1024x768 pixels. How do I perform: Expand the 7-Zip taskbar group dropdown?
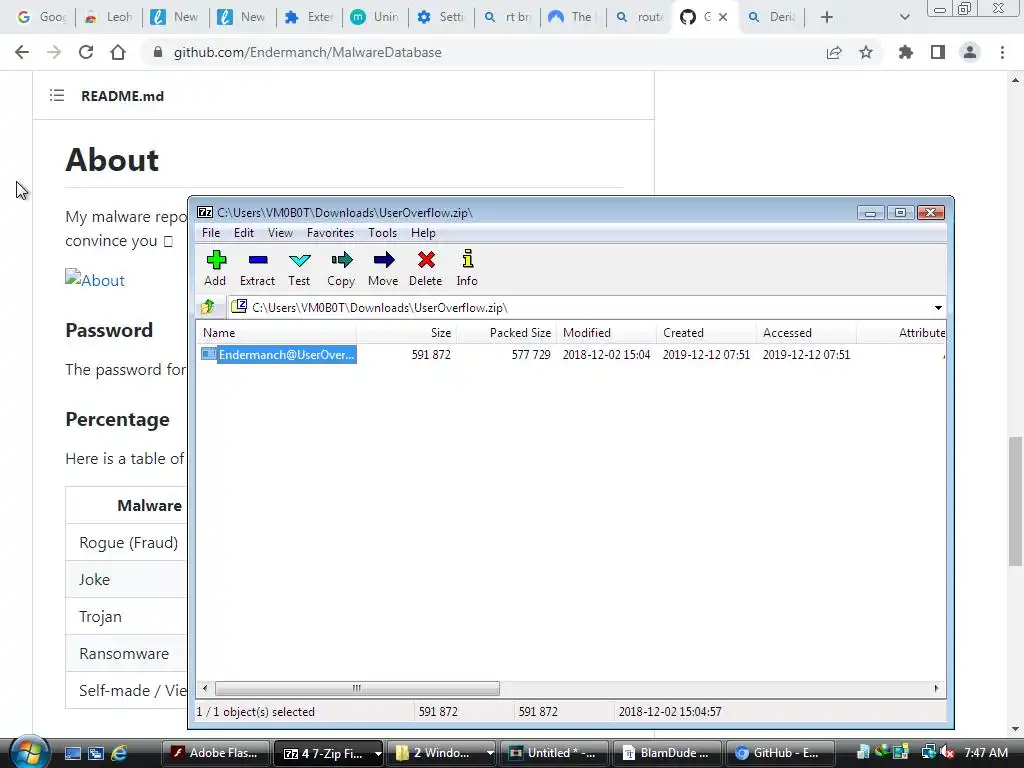tap(377, 753)
